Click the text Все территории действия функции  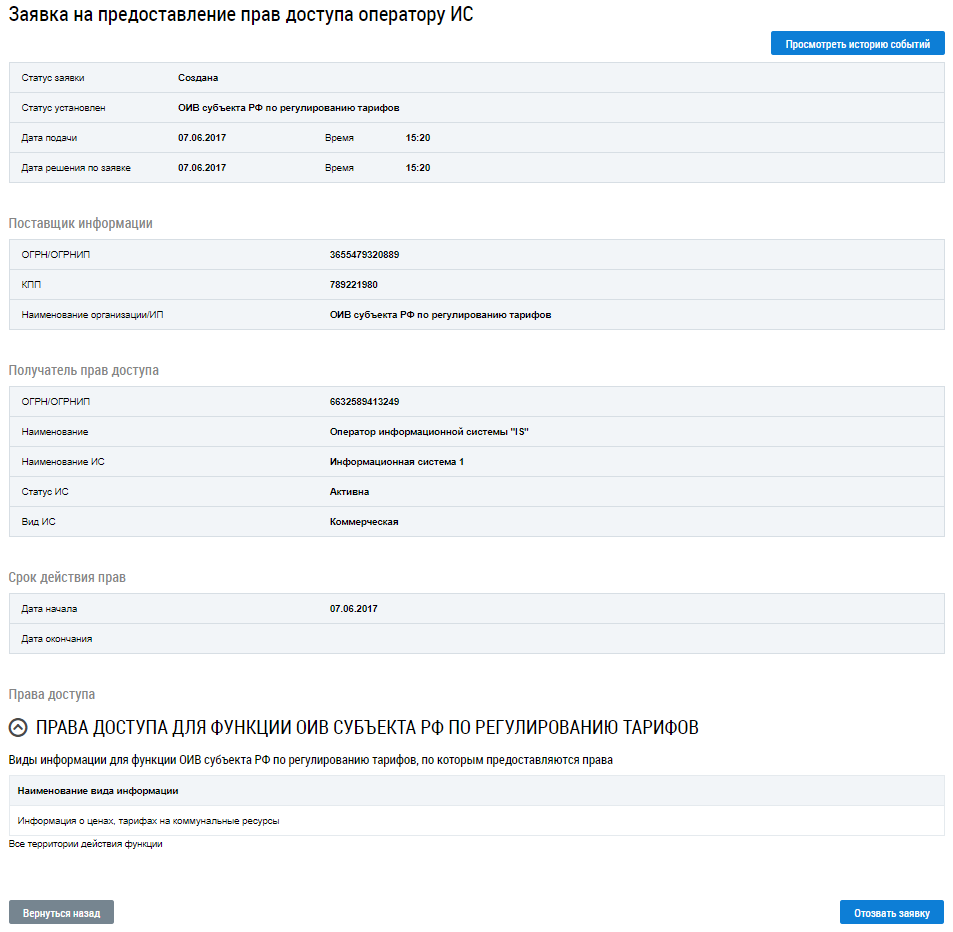pyautogui.click(x=86, y=844)
